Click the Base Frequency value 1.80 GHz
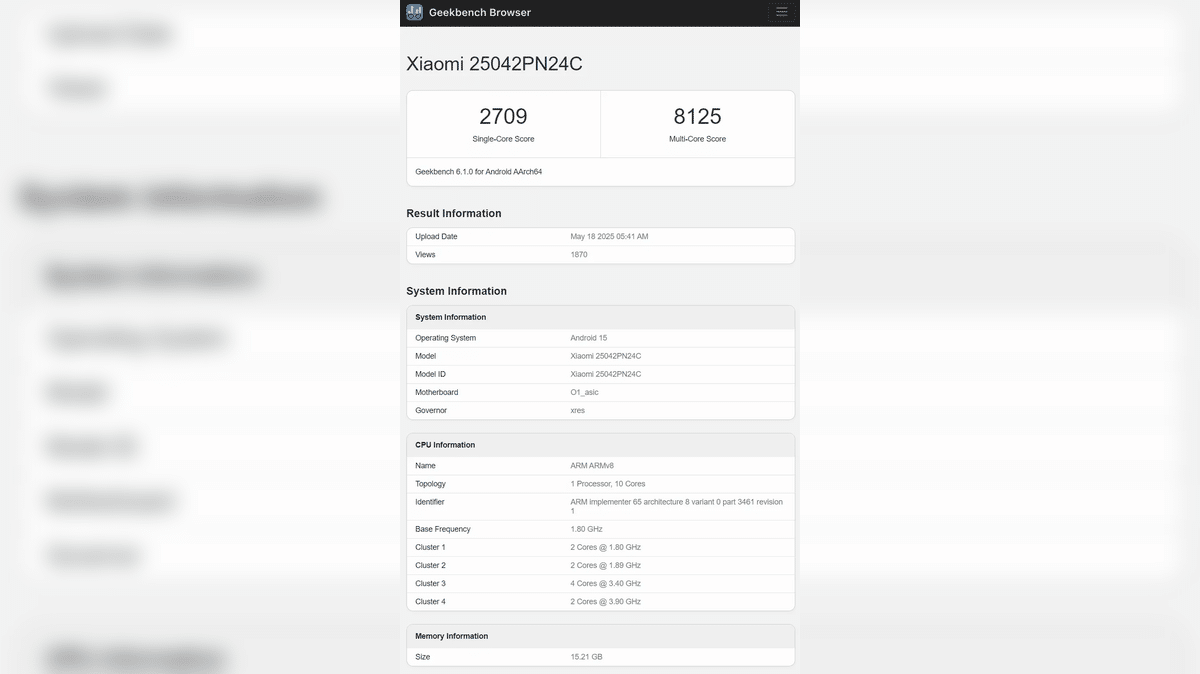The width and height of the screenshot is (1200, 674). pyautogui.click(x=587, y=529)
